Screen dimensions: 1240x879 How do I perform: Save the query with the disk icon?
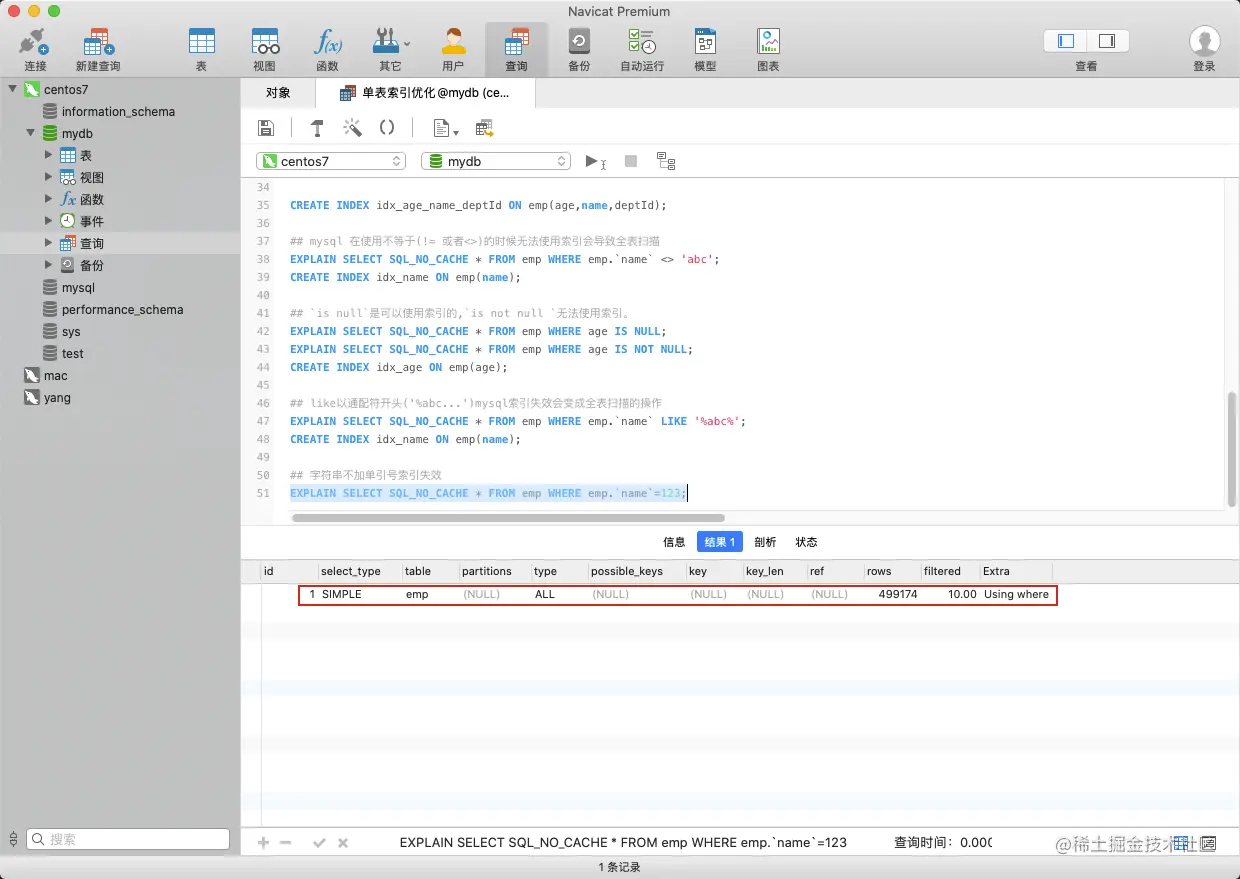pyautogui.click(x=266, y=128)
